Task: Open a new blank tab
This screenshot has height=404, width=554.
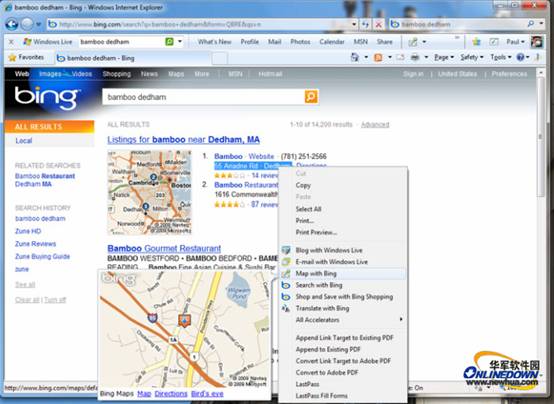Action: point(219,58)
